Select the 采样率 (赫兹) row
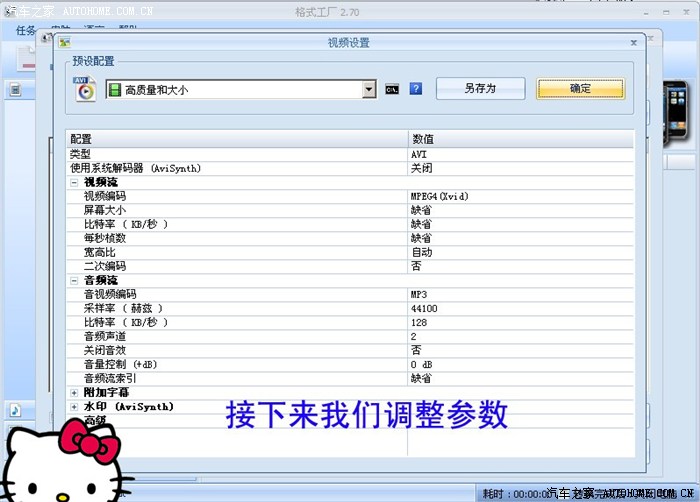The image size is (700, 502). click(350, 309)
